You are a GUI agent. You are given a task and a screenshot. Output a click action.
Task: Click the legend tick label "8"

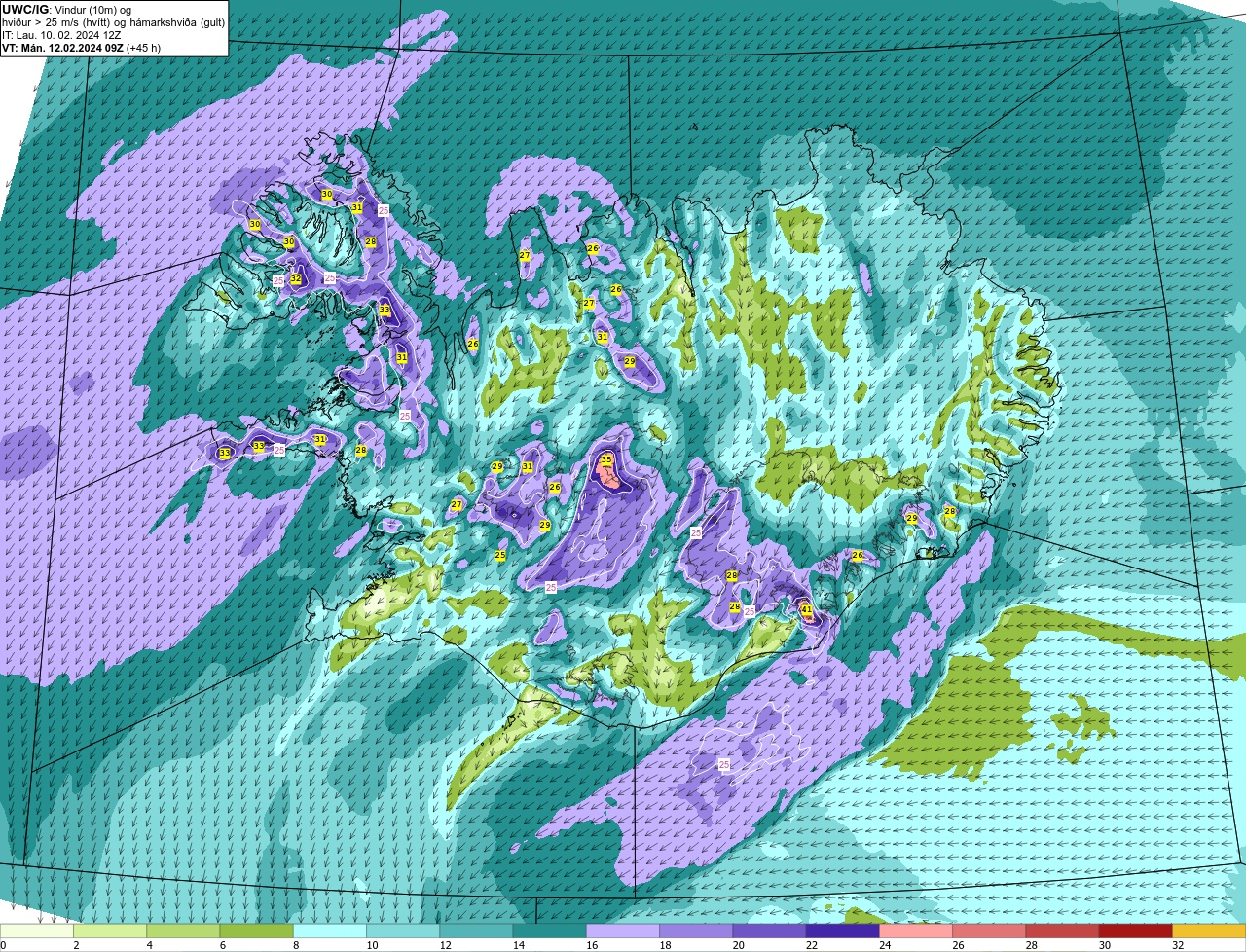coord(294,945)
